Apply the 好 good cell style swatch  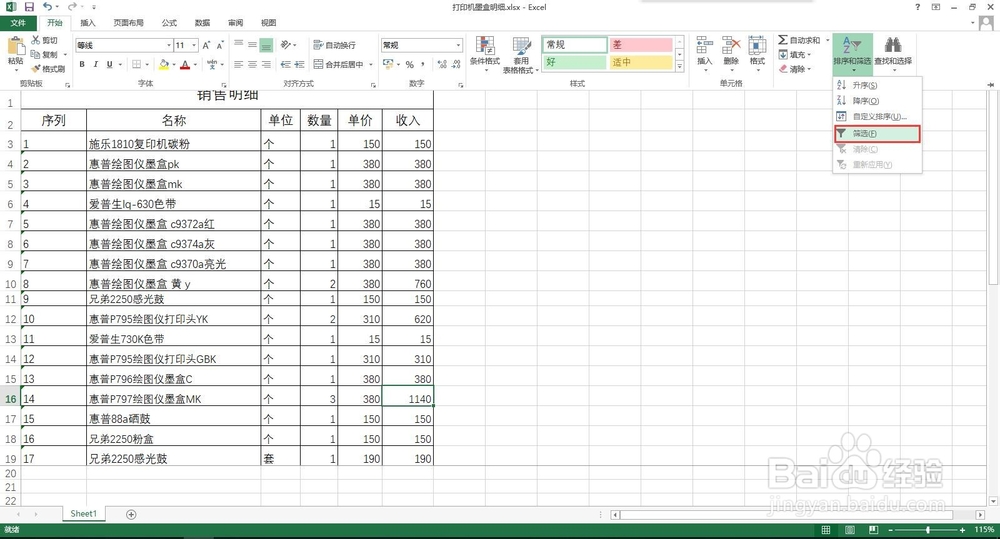(x=575, y=63)
